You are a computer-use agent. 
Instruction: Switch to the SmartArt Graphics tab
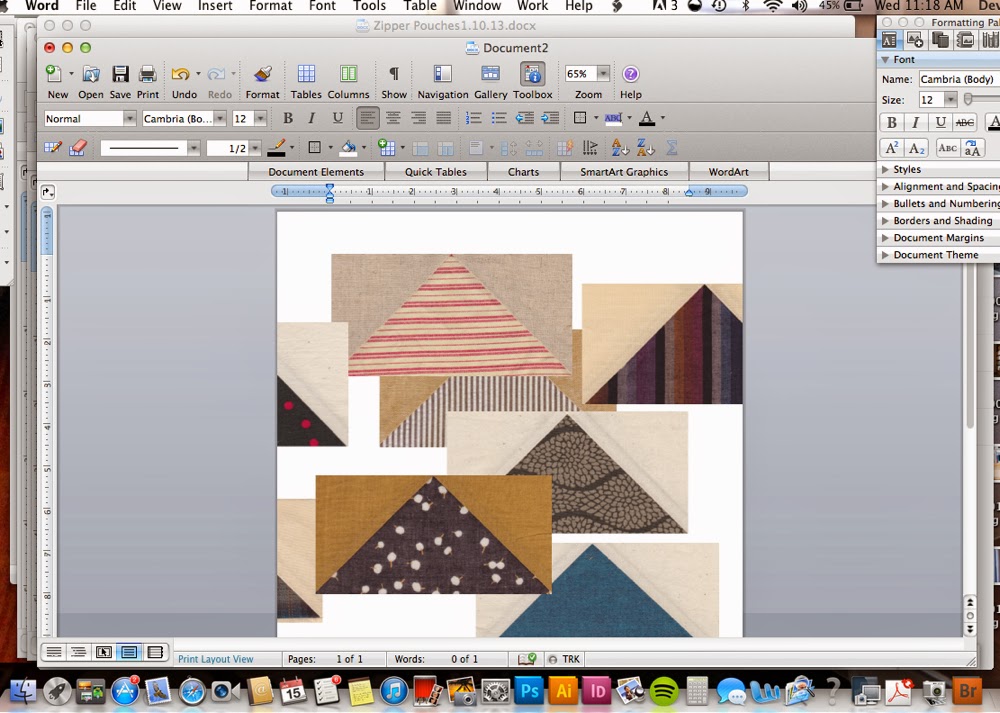click(x=625, y=171)
